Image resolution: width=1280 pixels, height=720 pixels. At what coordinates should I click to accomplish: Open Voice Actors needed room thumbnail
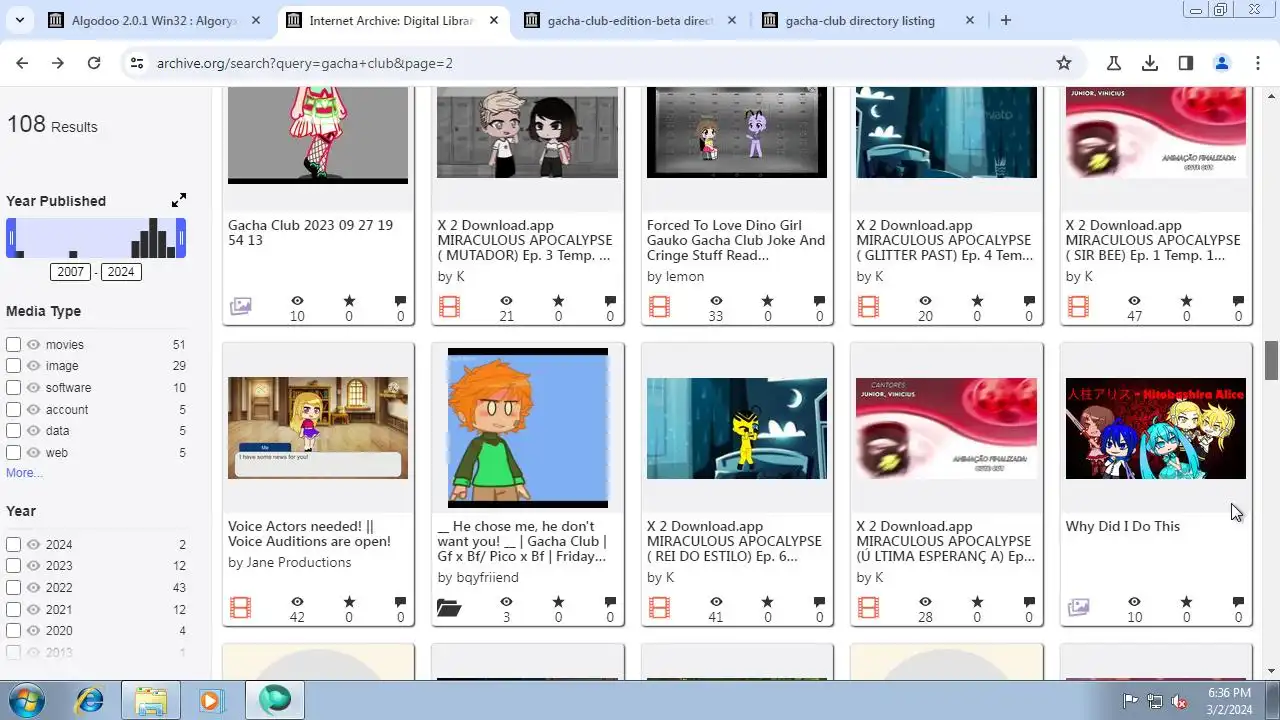(x=318, y=428)
